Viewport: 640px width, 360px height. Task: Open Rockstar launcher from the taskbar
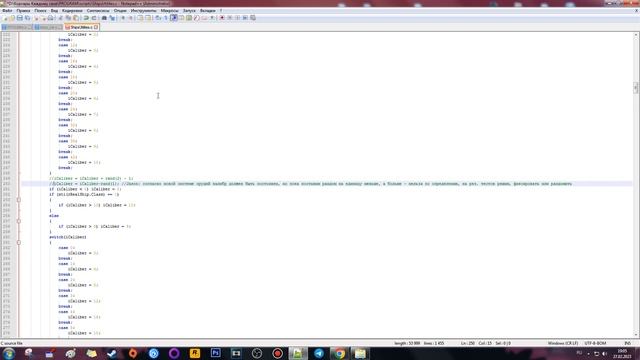(x=195, y=353)
